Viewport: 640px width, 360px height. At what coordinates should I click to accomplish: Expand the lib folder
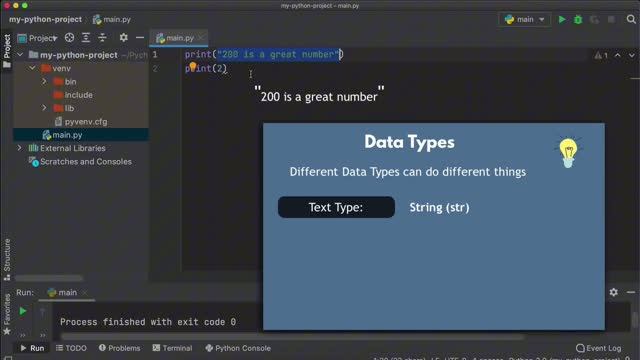[x=44, y=108]
